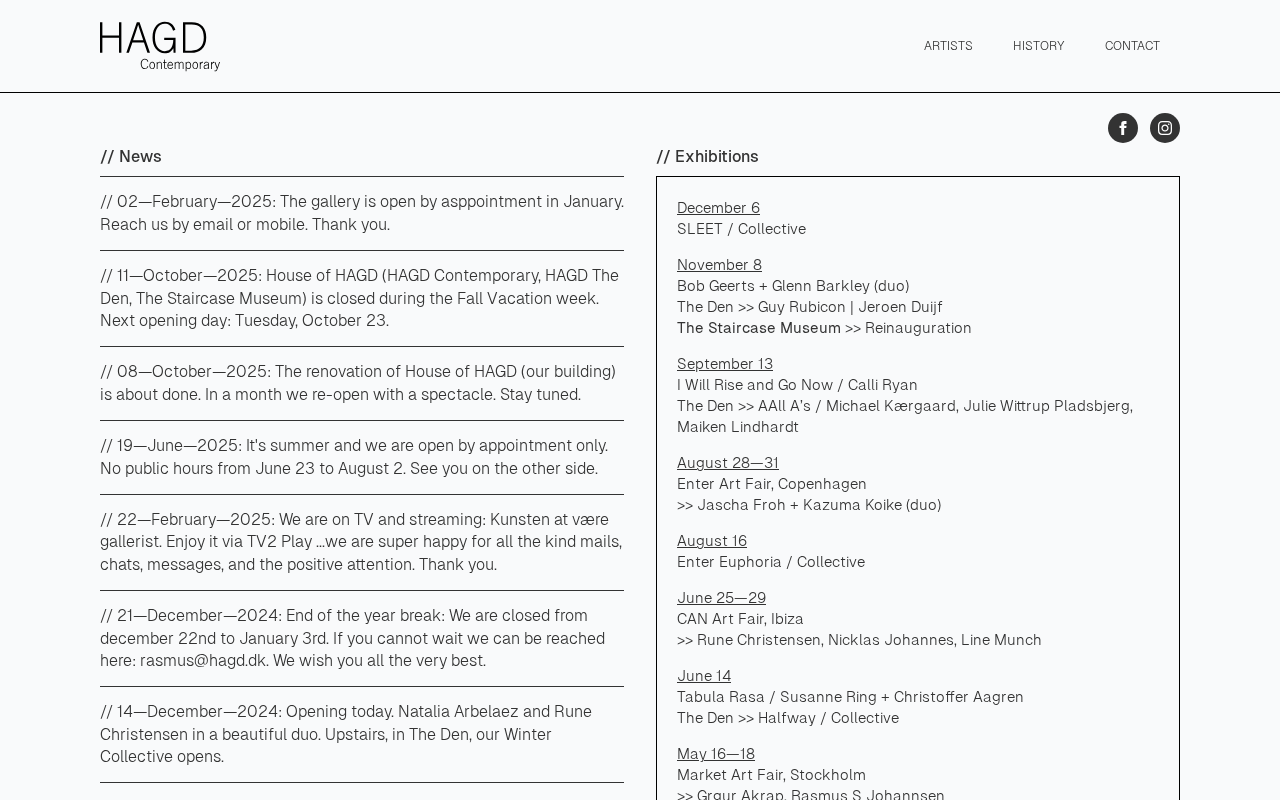
Task: Open the Artists menu item
Action: click(x=948, y=46)
